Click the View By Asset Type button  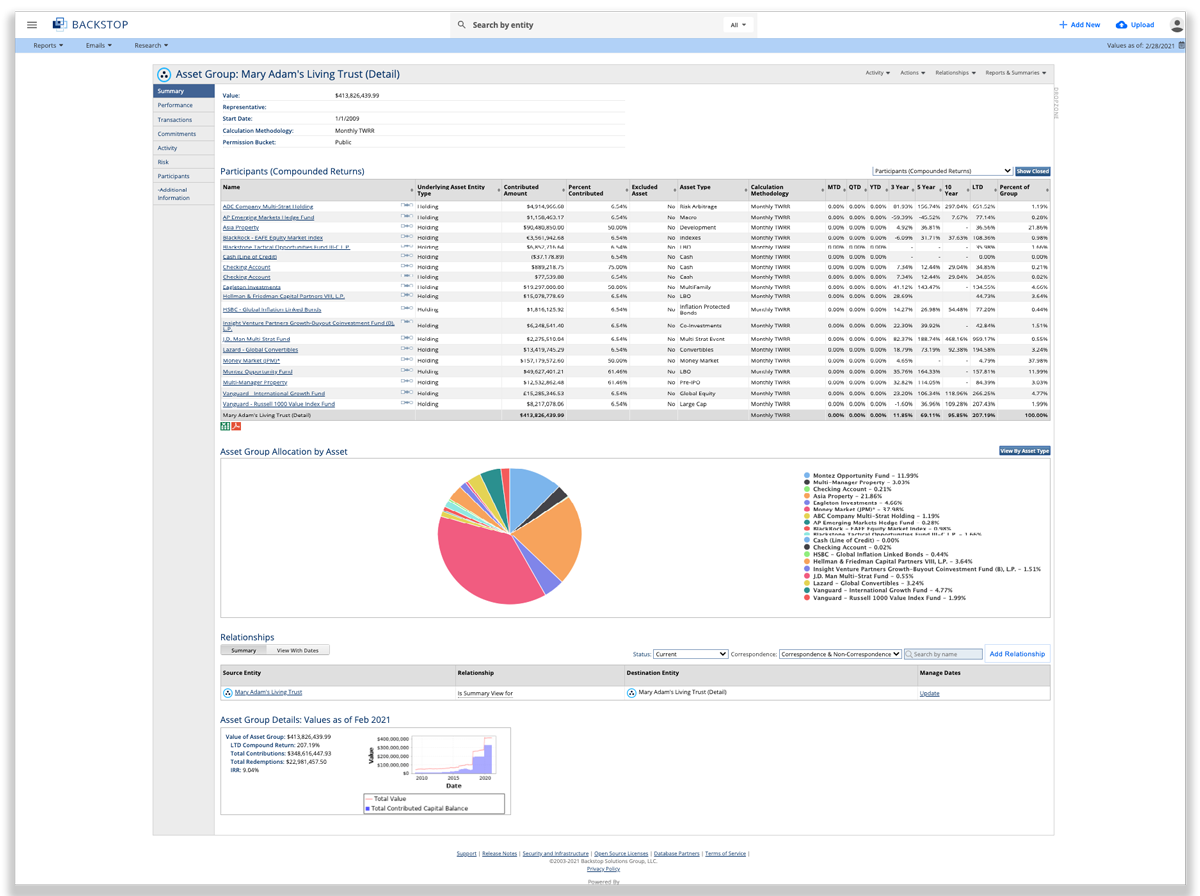coord(1024,451)
